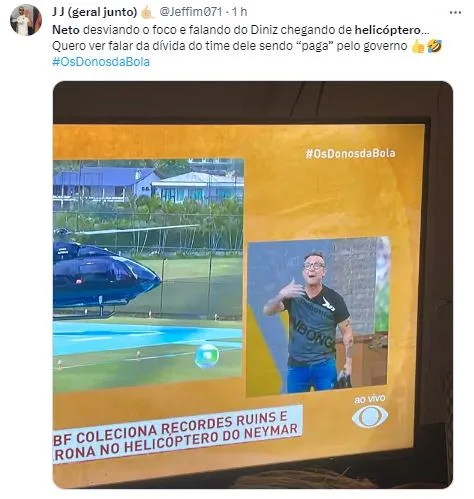Screen dimensions: 474x499
Task: Click the white #OsDonosdaBola overlay on TV screen
Action: coord(350,154)
